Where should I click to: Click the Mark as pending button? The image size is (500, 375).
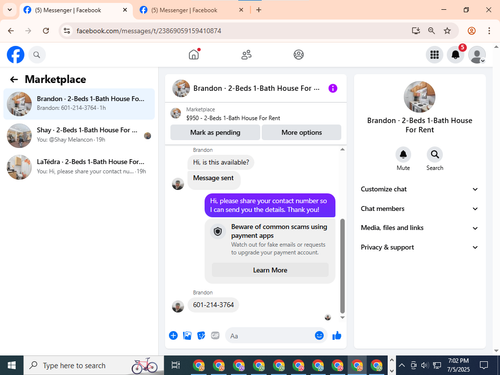pyautogui.click(x=215, y=132)
